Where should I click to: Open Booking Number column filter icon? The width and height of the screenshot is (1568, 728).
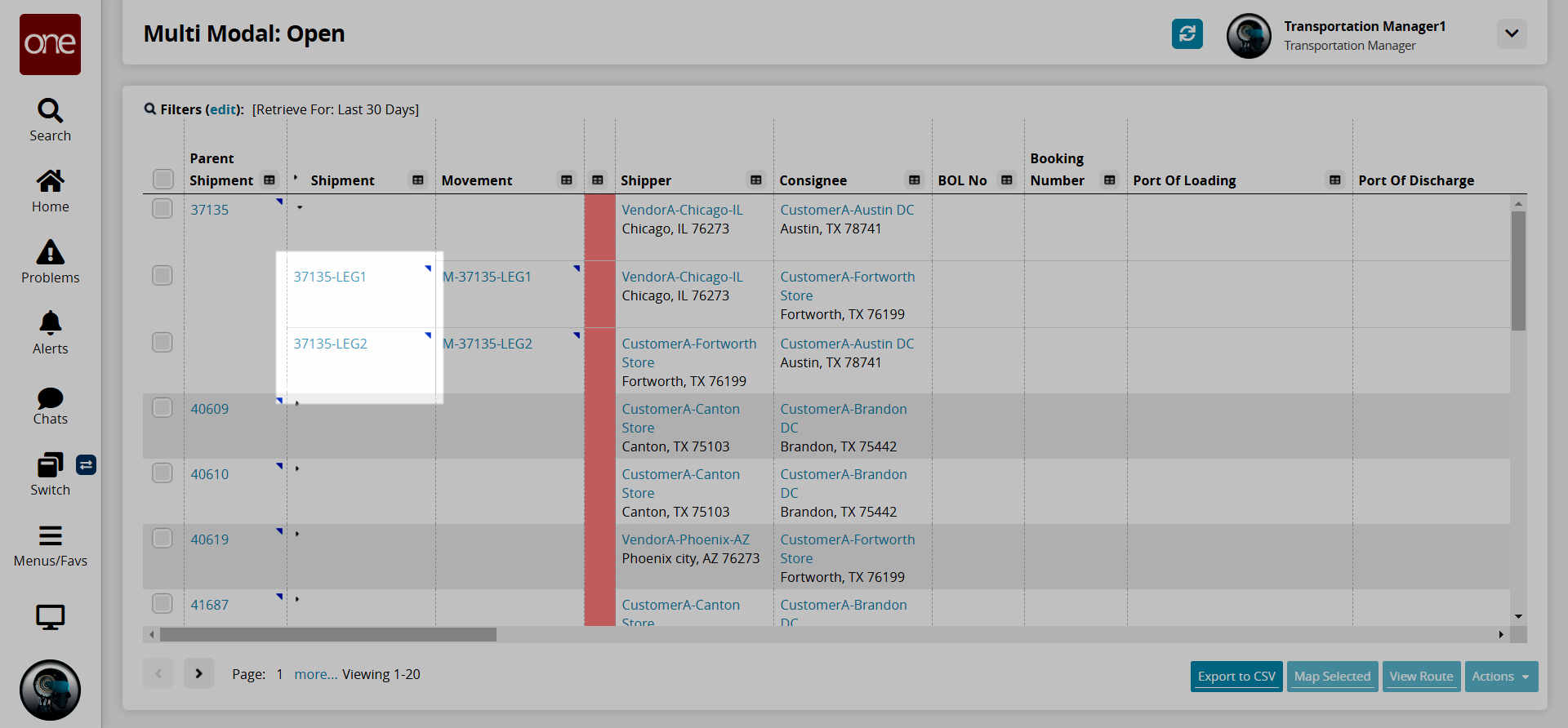tap(1110, 180)
